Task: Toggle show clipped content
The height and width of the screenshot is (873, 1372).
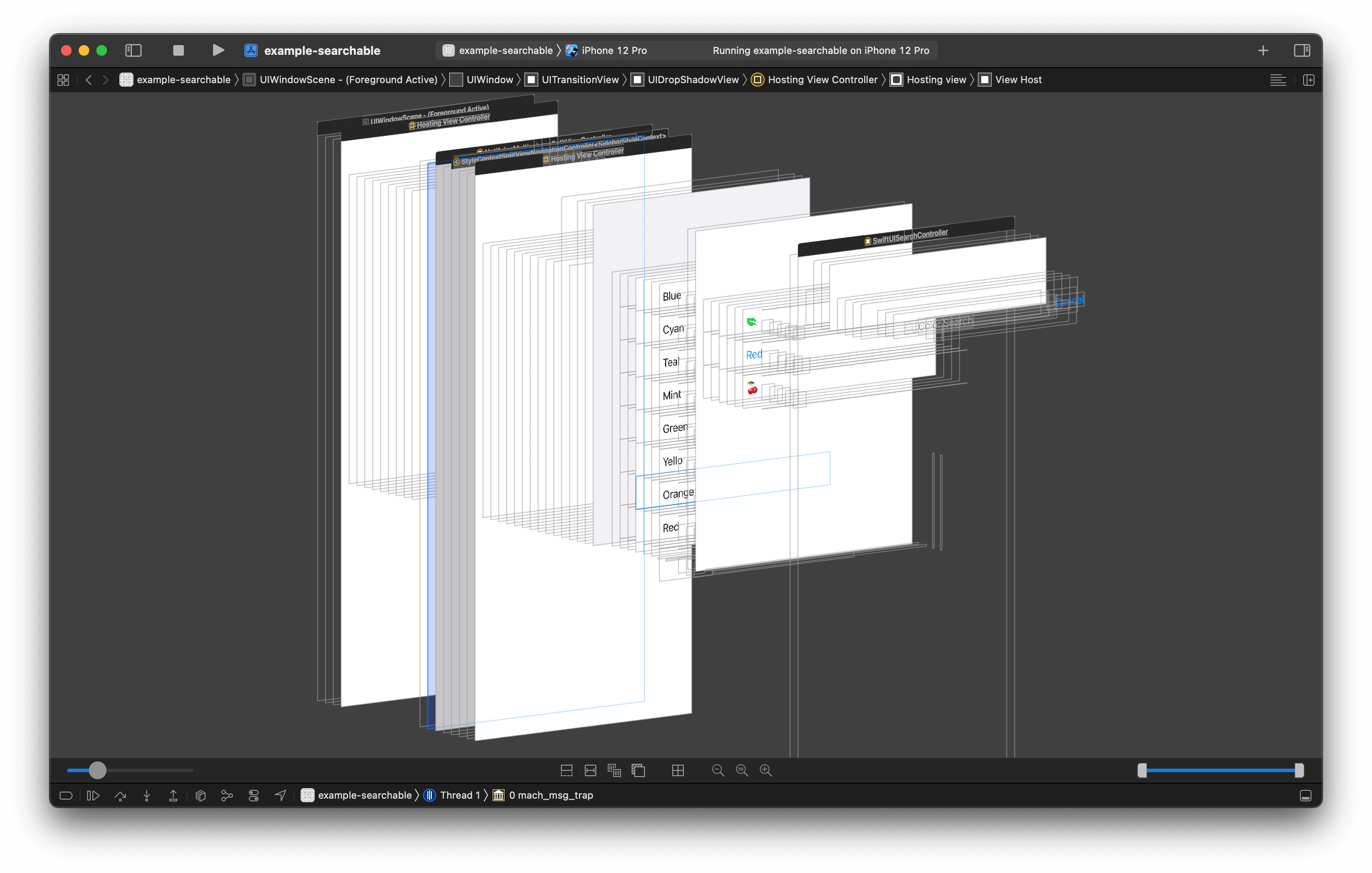Action: pos(566,770)
